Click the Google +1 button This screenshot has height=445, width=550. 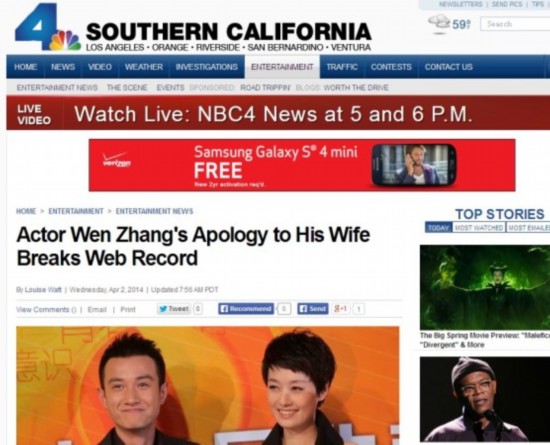point(341,309)
